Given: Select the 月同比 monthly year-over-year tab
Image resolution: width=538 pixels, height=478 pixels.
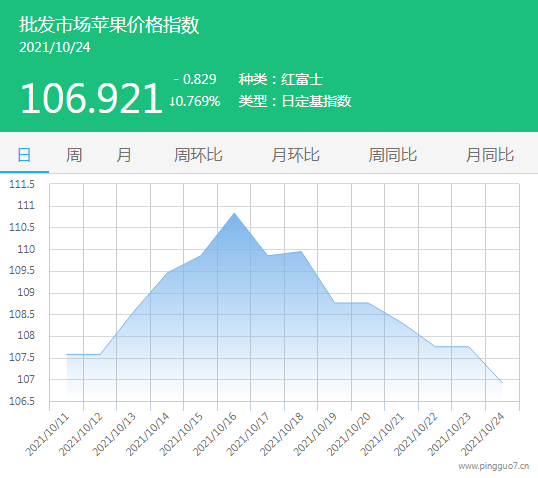Looking at the screenshot, I should (490, 155).
